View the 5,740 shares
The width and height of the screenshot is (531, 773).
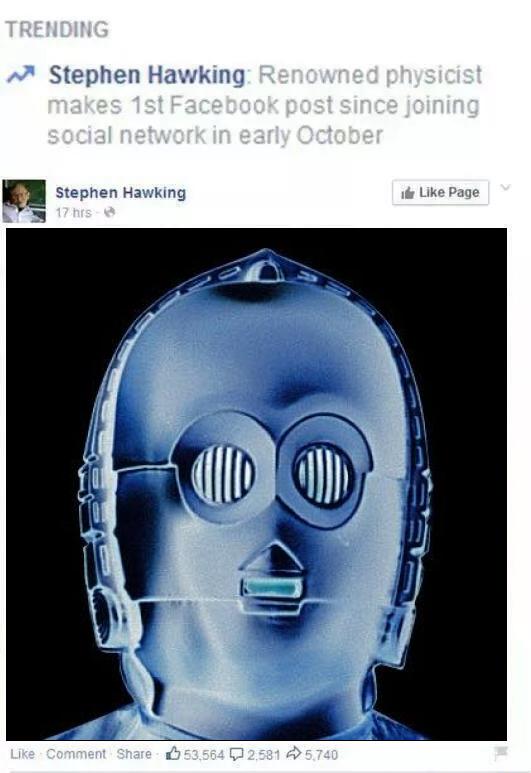[x=321, y=755]
